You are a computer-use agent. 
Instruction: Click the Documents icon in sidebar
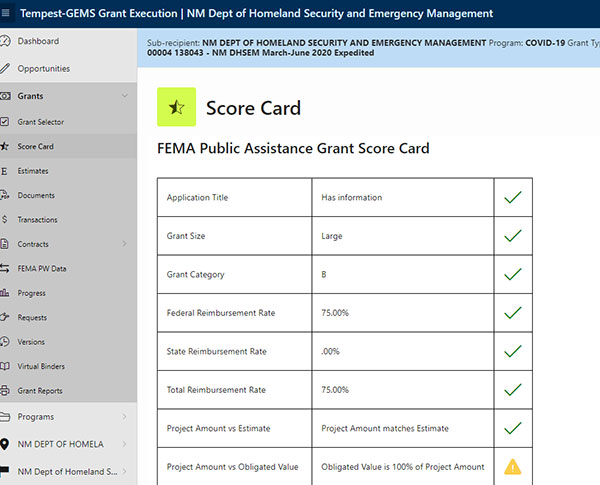(5, 196)
